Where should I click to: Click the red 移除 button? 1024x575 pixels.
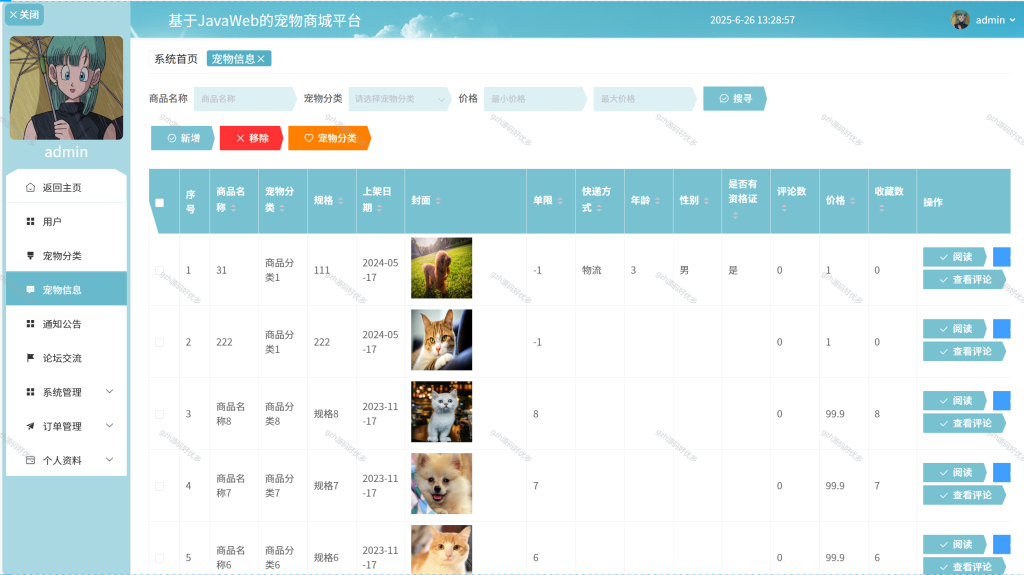251,138
